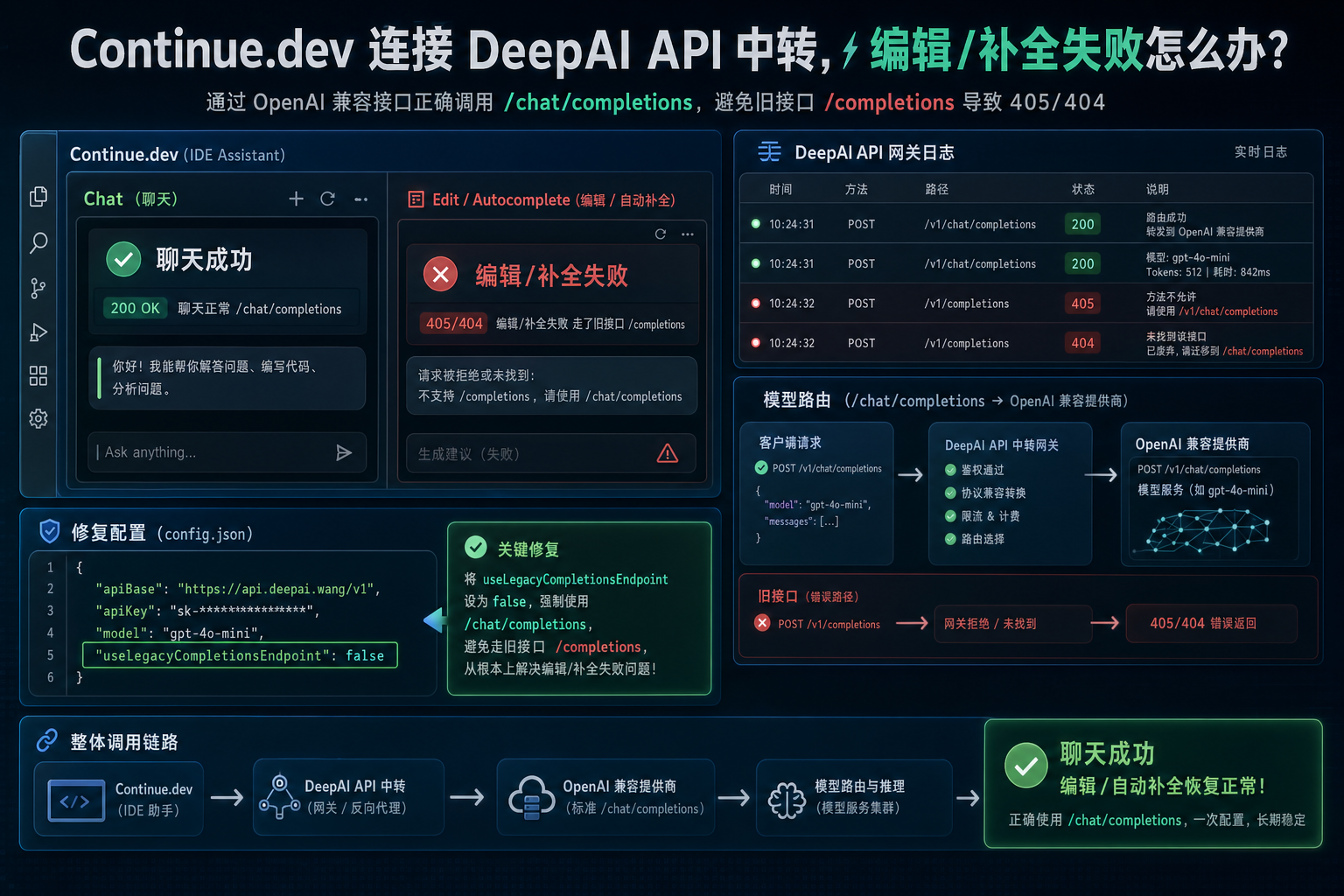Click check beside client POST /v1/chat/completions
This screenshot has height=896, width=1344.
pyautogui.click(x=761, y=468)
